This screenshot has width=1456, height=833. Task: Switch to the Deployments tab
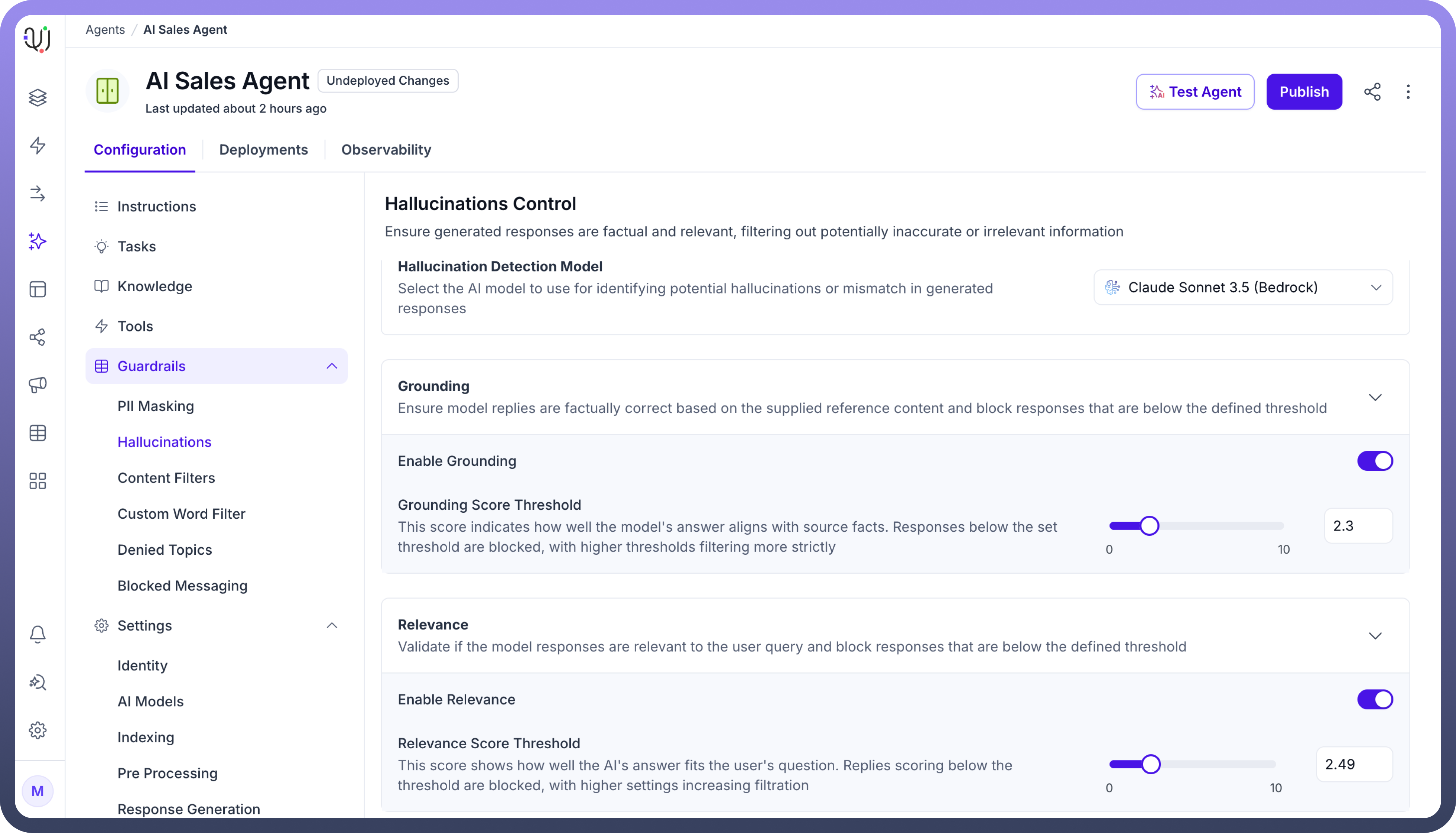(x=264, y=150)
